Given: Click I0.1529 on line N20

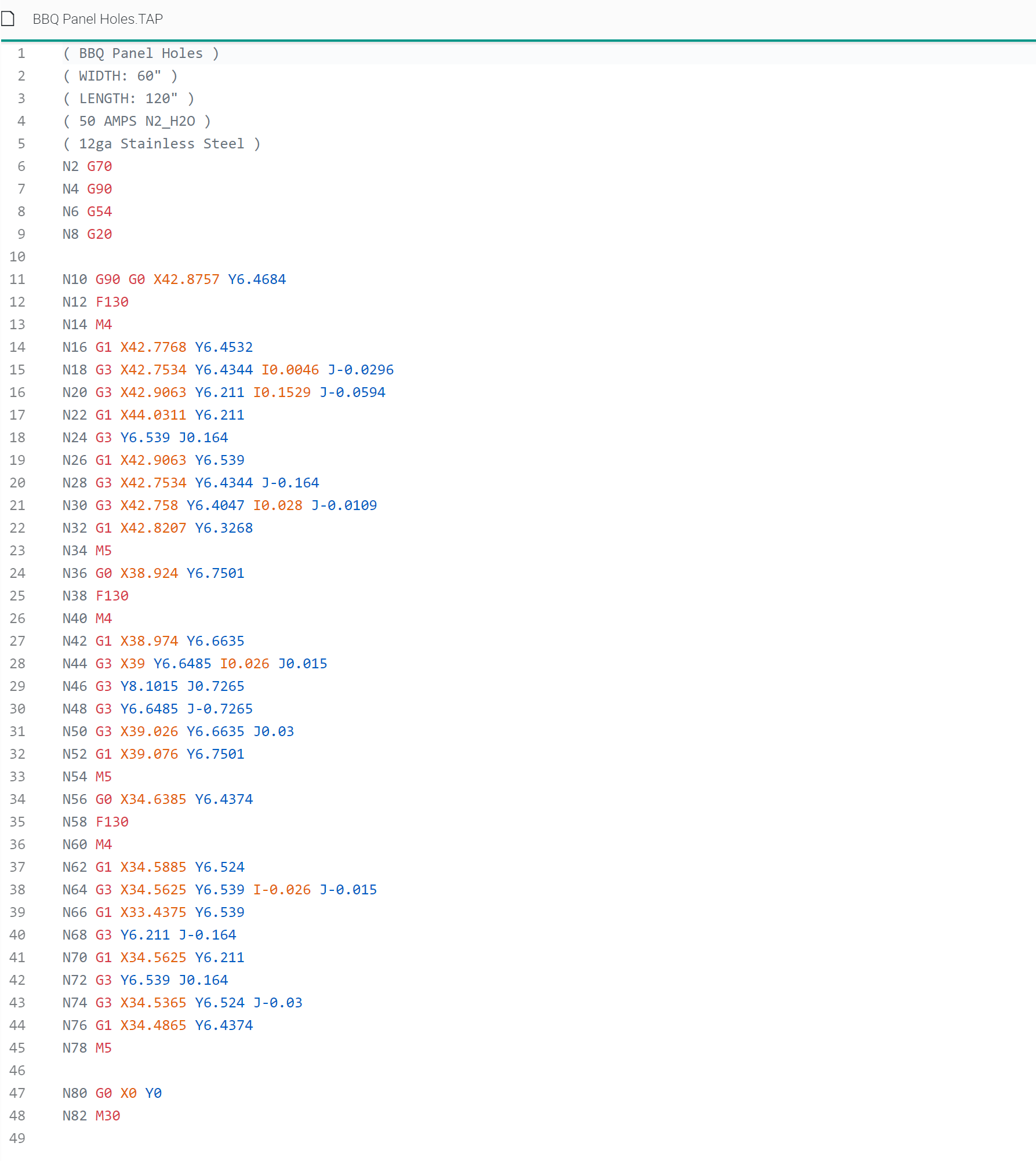Looking at the screenshot, I should (282, 392).
